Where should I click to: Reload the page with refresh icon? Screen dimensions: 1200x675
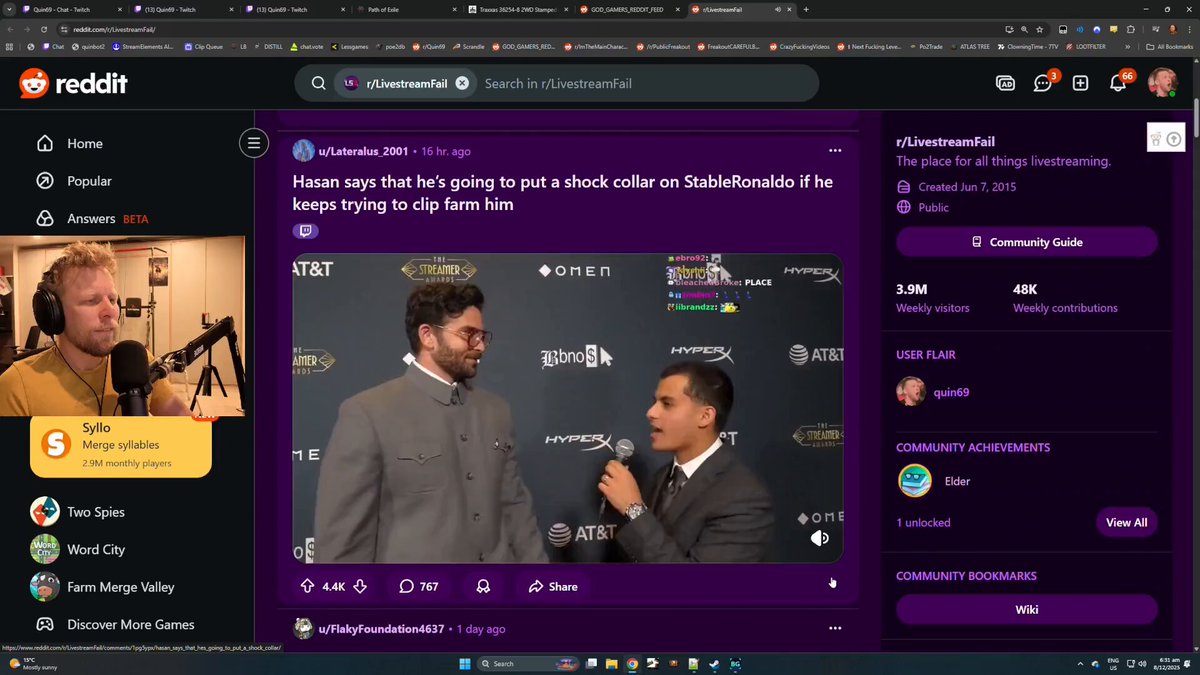42,29
